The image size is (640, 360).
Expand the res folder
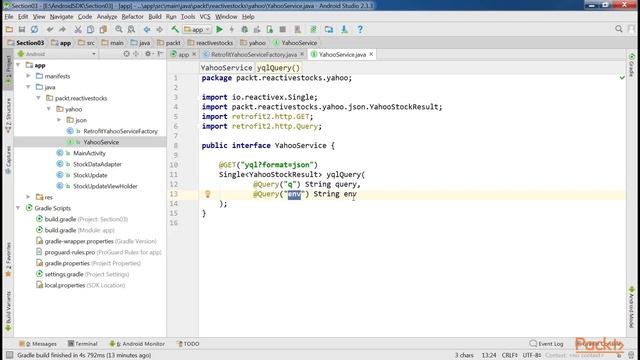(28, 197)
